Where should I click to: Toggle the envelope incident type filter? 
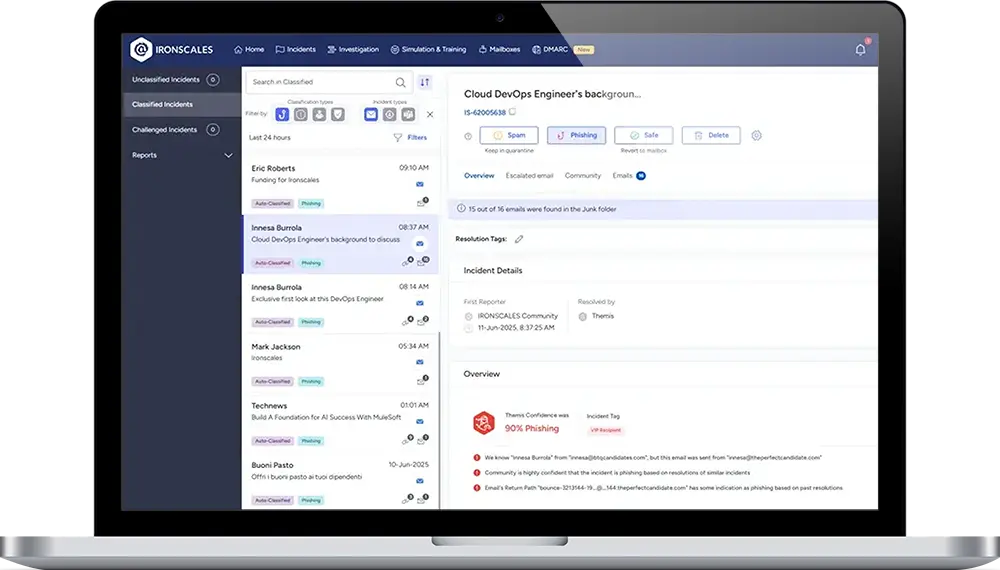tap(371, 115)
